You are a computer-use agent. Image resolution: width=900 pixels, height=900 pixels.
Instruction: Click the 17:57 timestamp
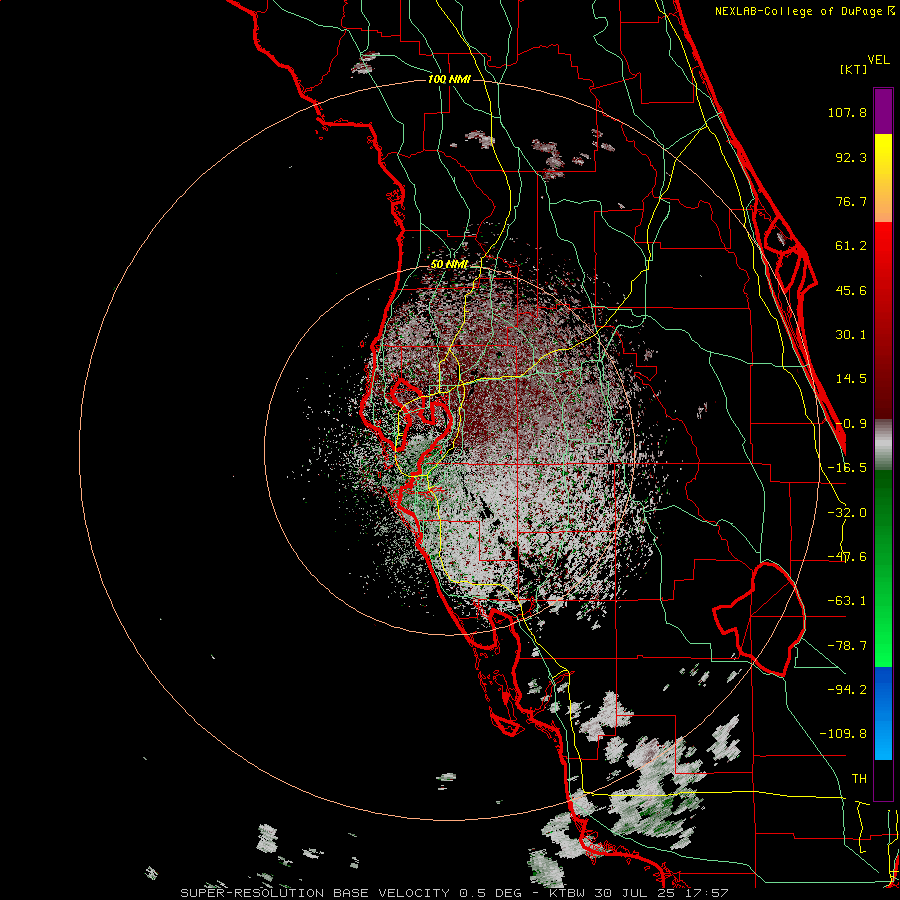pyautogui.click(x=705, y=893)
